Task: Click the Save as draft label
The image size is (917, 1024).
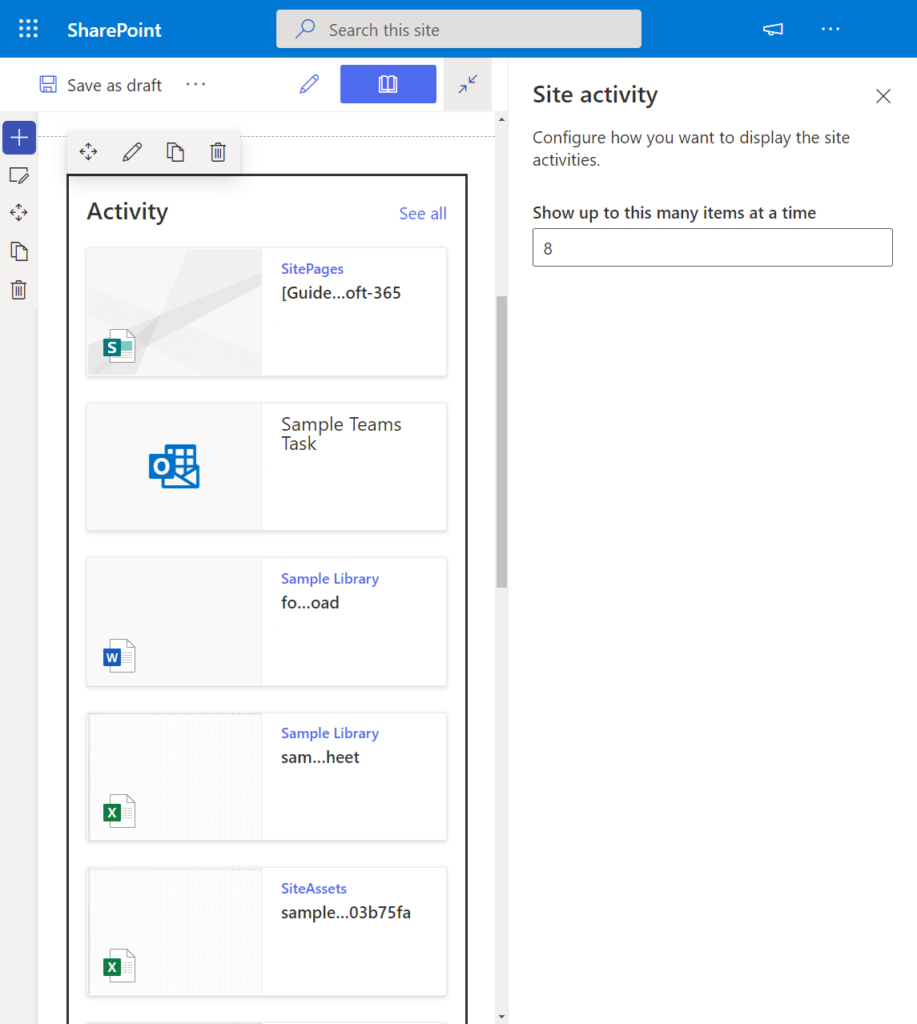Action: tap(114, 86)
